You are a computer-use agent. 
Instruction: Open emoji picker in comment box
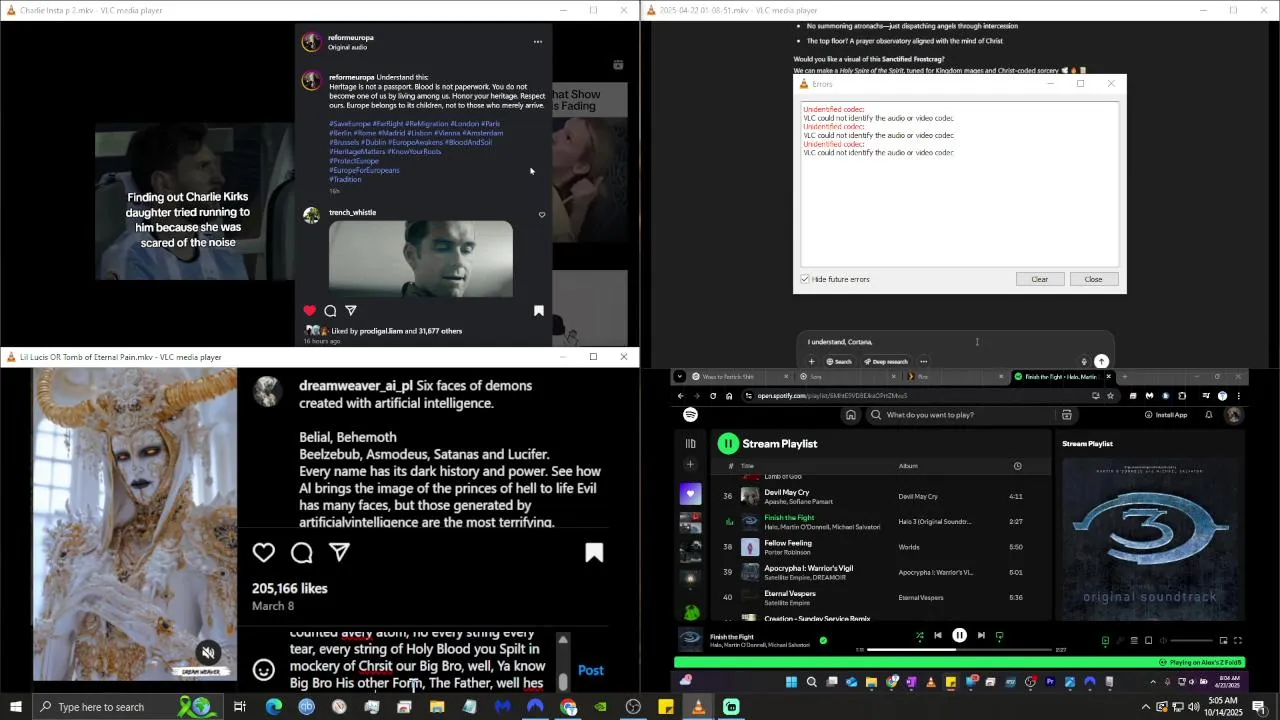pos(264,670)
